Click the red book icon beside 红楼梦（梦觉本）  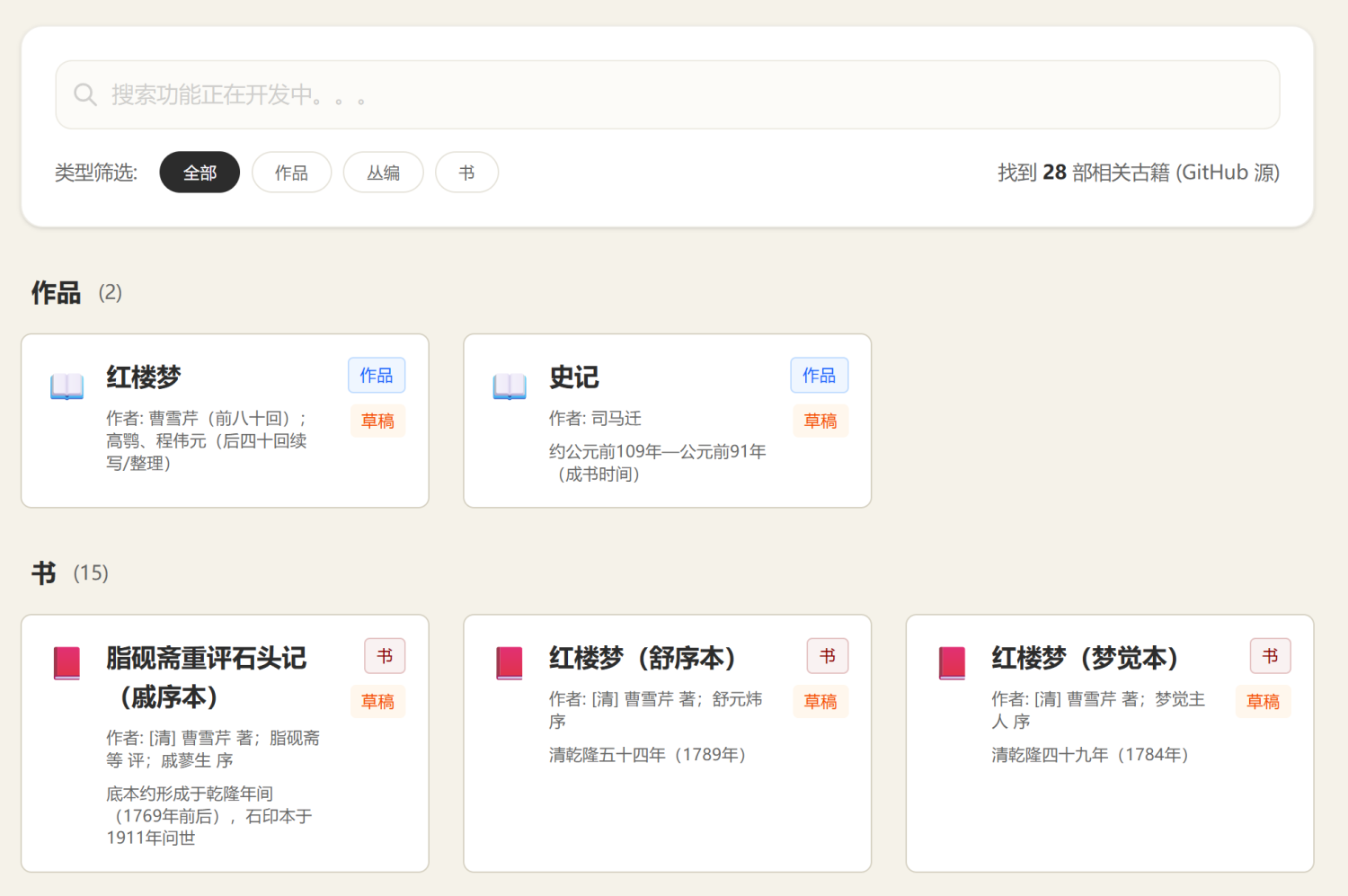pos(952,663)
